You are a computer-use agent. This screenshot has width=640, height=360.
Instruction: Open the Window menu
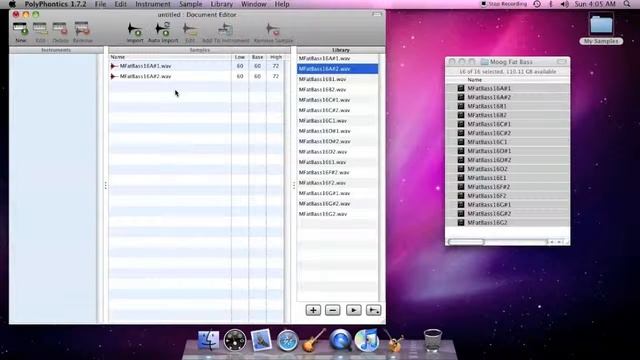pos(253,4)
